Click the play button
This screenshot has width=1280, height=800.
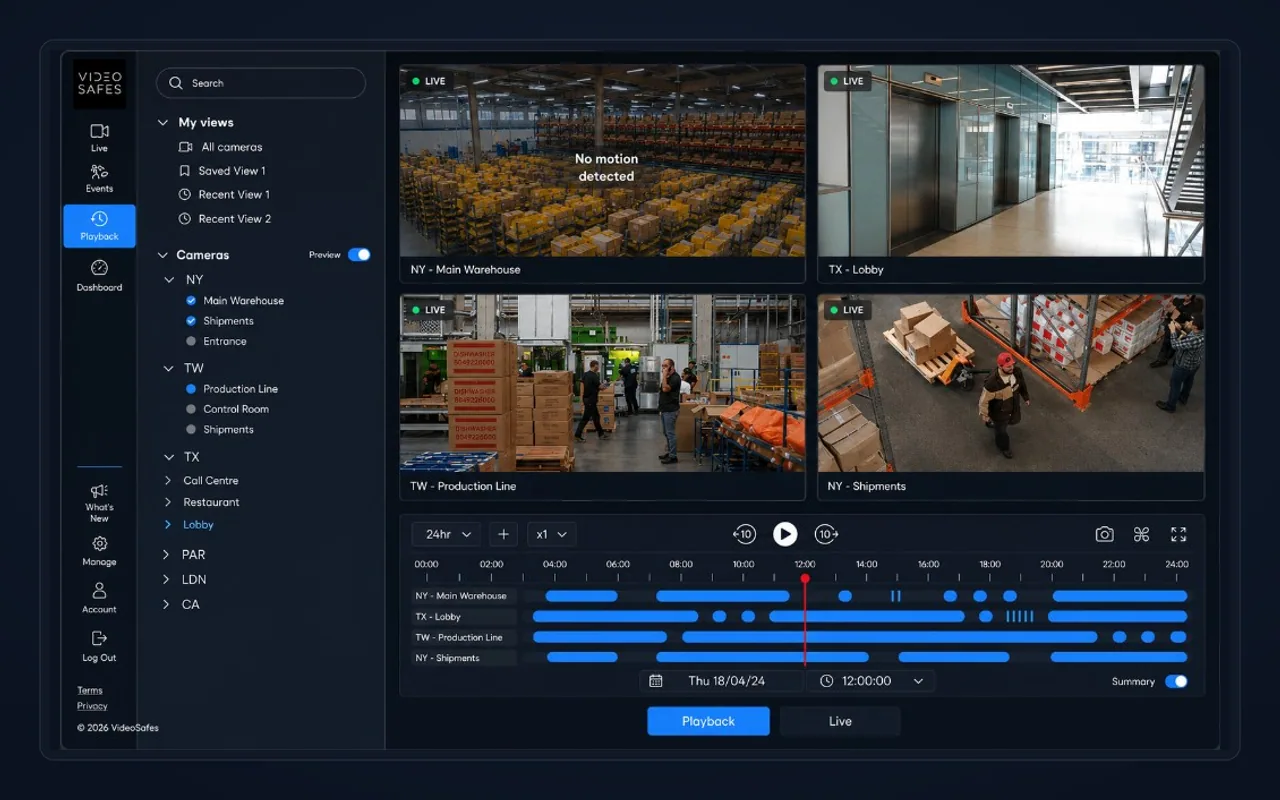tap(785, 535)
